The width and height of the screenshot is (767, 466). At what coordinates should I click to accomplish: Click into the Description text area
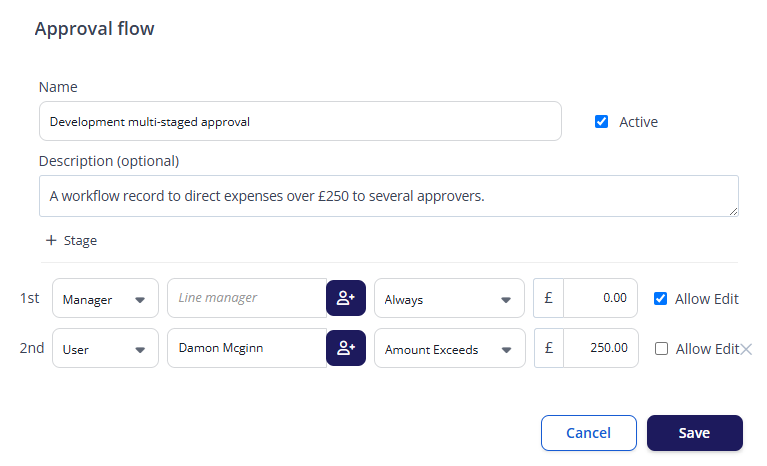(x=389, y=196)
